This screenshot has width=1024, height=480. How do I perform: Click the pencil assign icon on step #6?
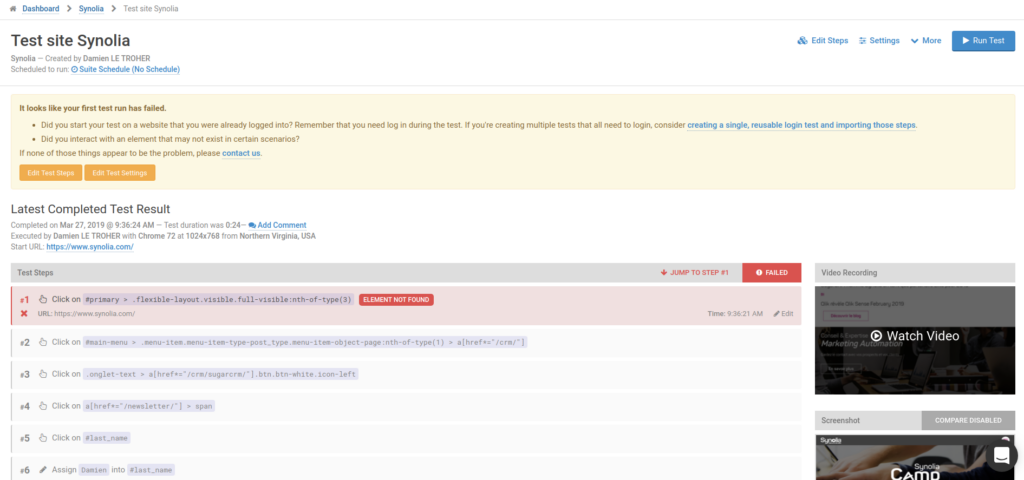click(x=43, y=470)
